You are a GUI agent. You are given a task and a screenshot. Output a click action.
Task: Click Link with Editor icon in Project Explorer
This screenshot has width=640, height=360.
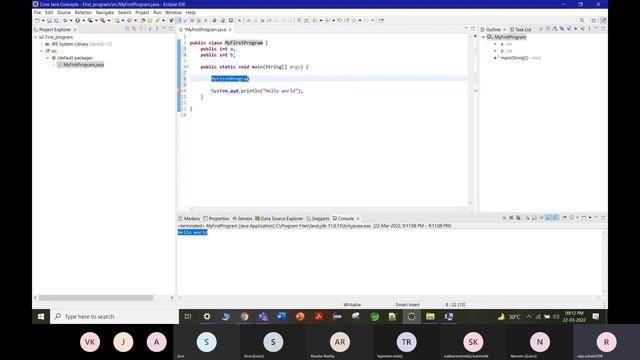click(x=133, y=29)
